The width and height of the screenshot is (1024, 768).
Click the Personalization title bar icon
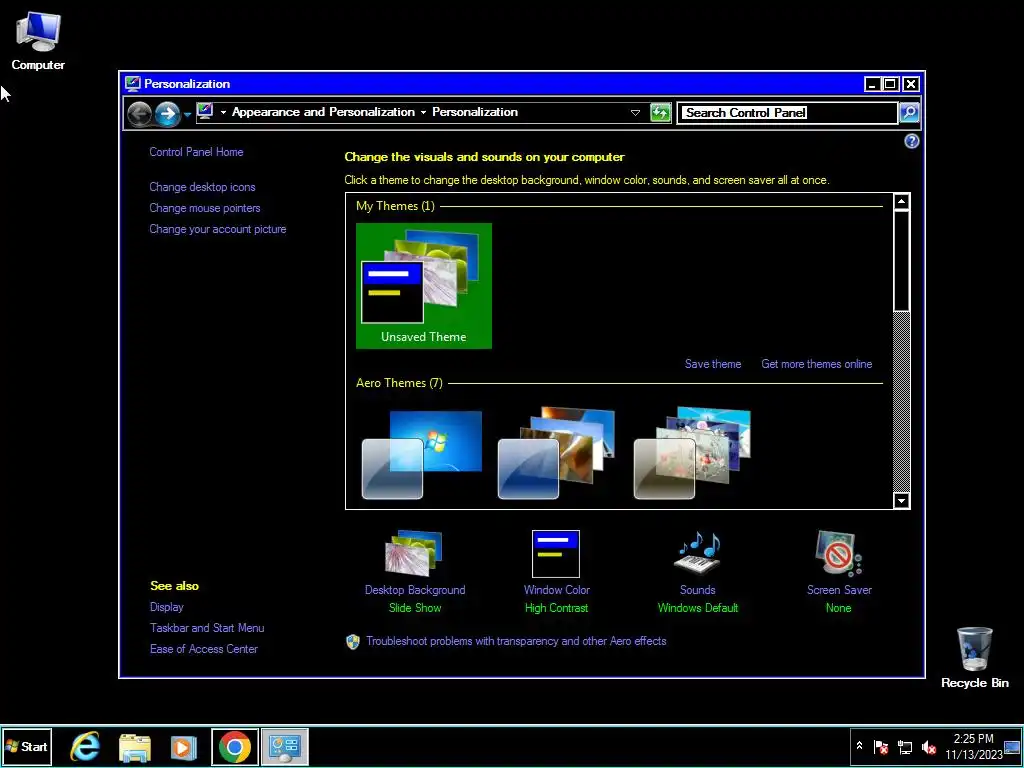(133, 84)
